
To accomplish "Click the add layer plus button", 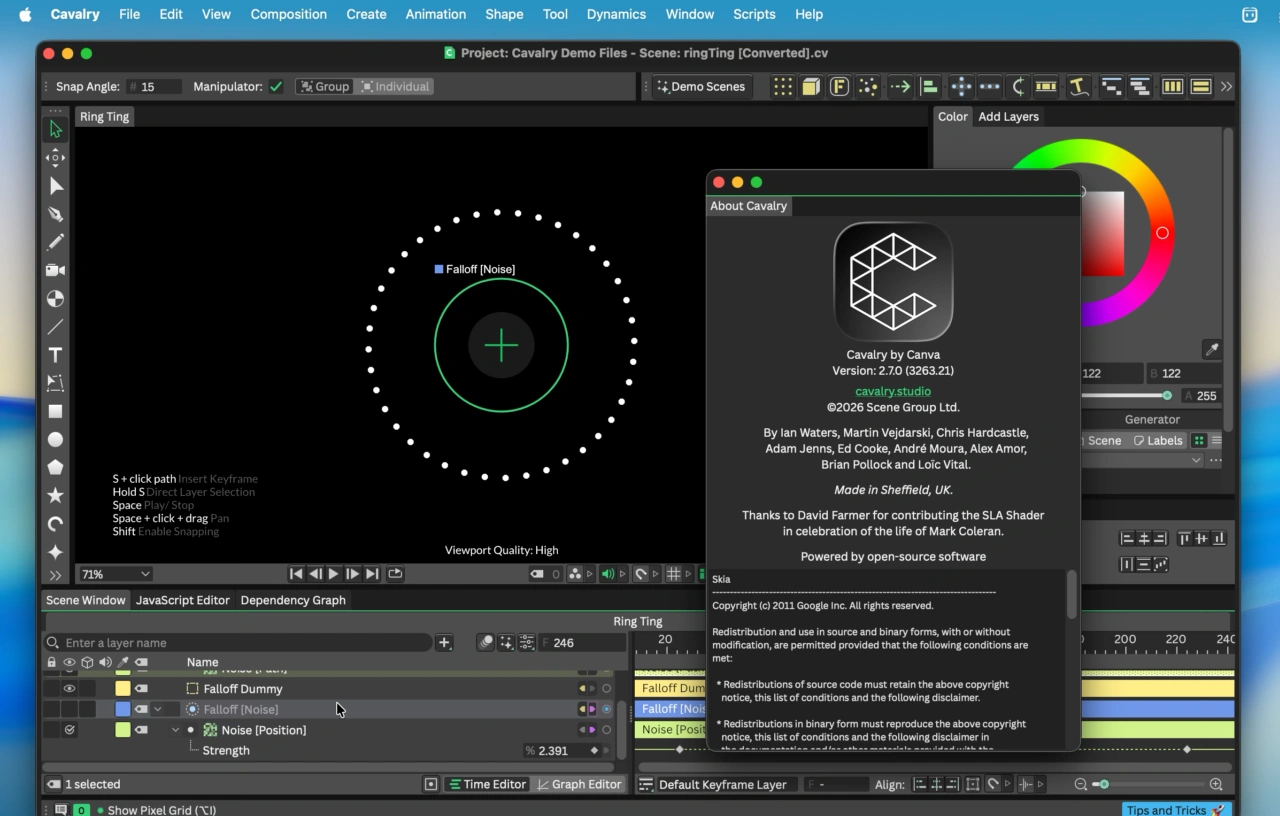I will 445,643.
